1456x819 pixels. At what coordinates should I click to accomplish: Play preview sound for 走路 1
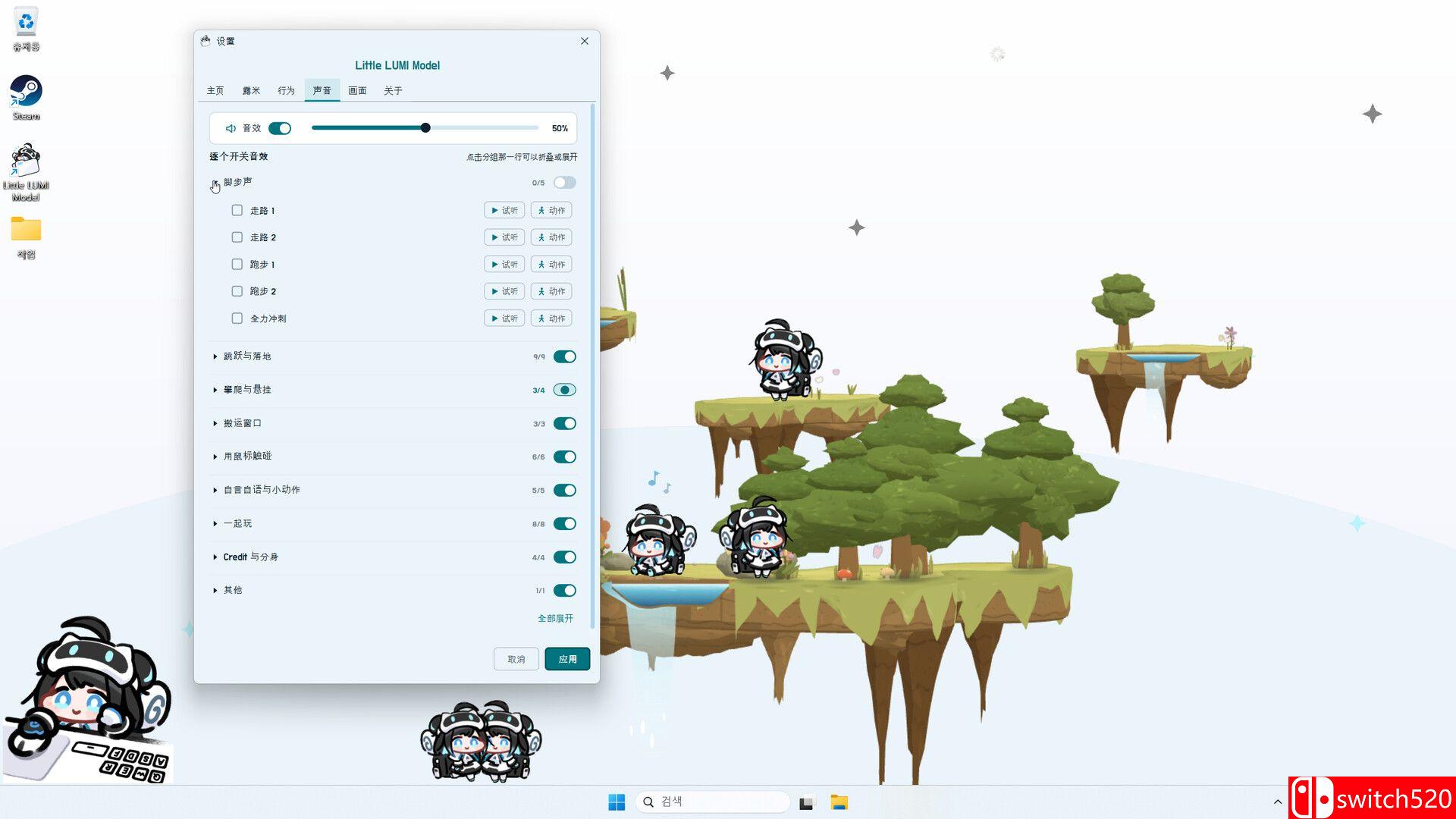coord(504,211)
